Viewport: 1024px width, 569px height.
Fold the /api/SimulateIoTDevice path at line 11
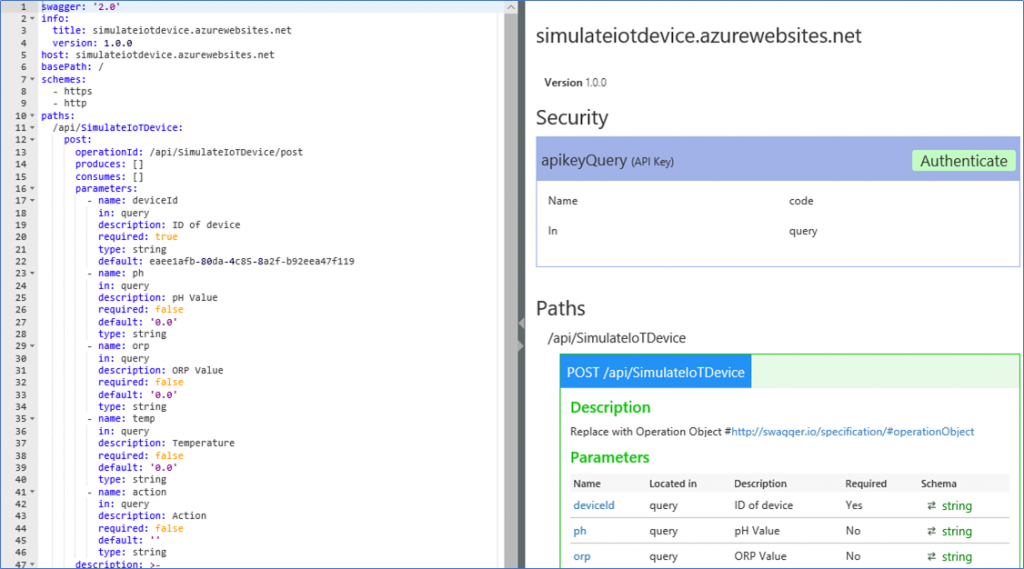click(33, 127)
